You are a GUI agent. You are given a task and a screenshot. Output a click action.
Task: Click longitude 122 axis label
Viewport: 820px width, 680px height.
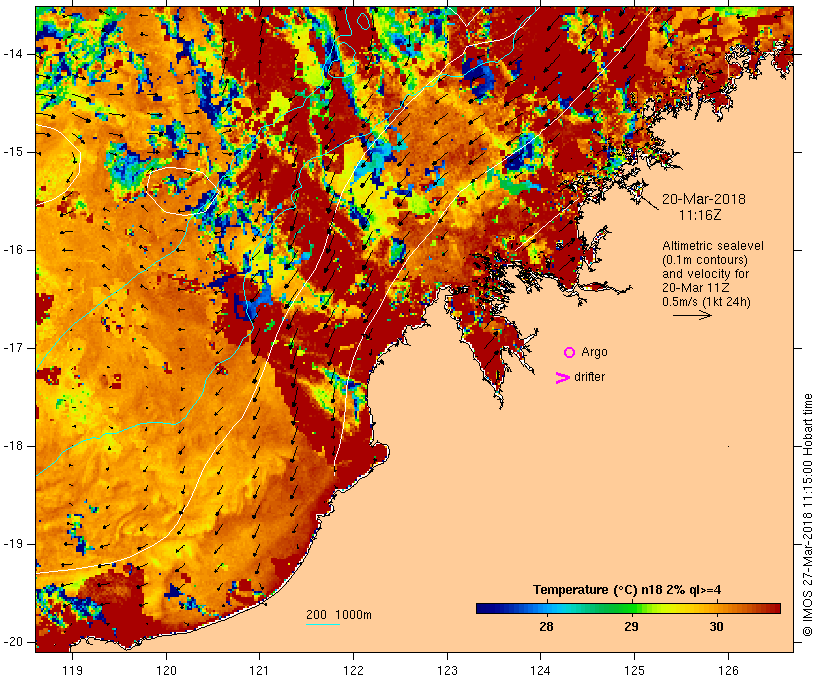coord(354,670)
